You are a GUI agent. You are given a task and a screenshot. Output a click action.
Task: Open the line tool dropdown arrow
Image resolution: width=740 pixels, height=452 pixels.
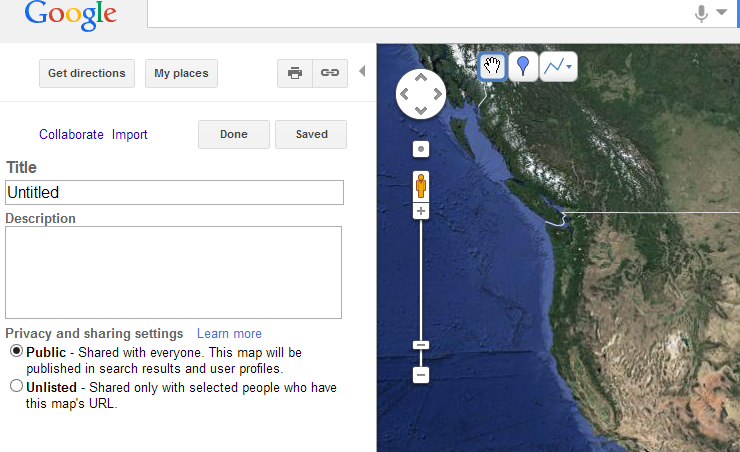click(569, 67)
